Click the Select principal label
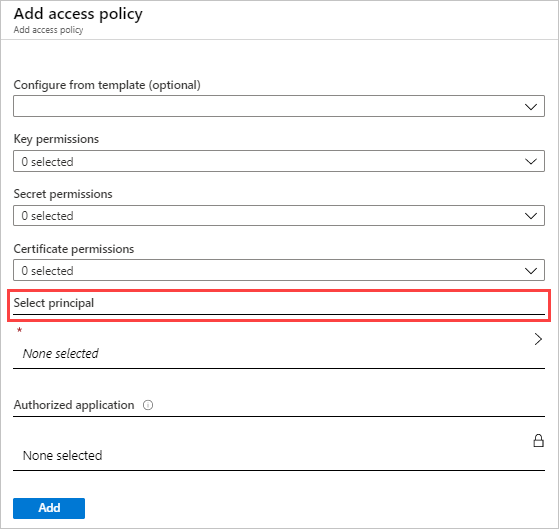The height and width of the screenshot is (529, 559). 54,303
